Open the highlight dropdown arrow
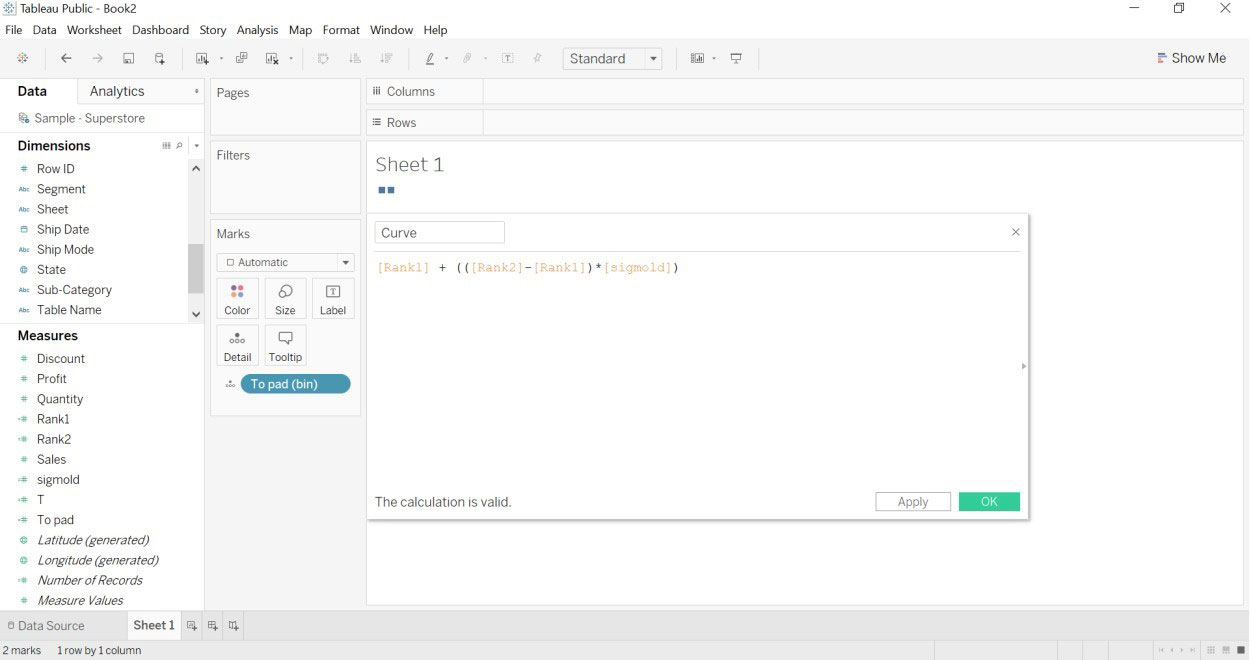 click(446, 59)
